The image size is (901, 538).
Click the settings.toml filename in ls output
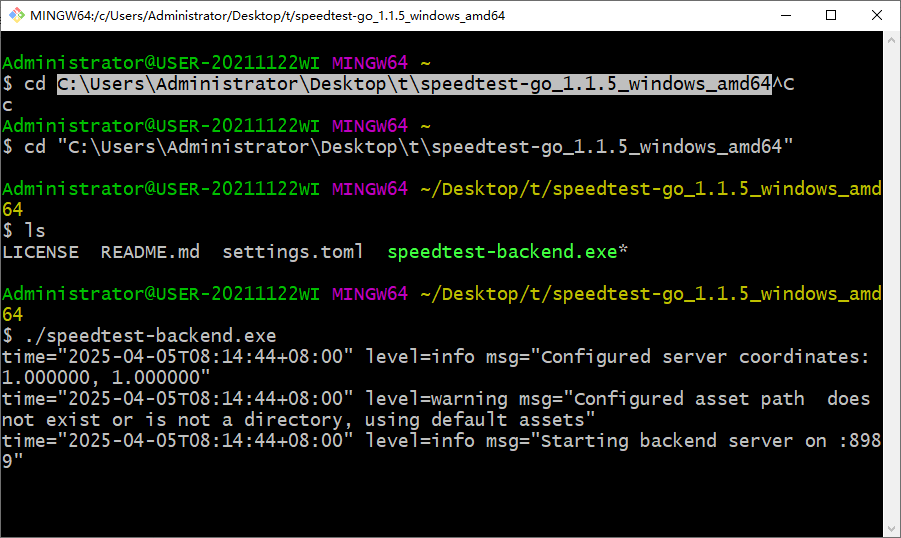292,252
